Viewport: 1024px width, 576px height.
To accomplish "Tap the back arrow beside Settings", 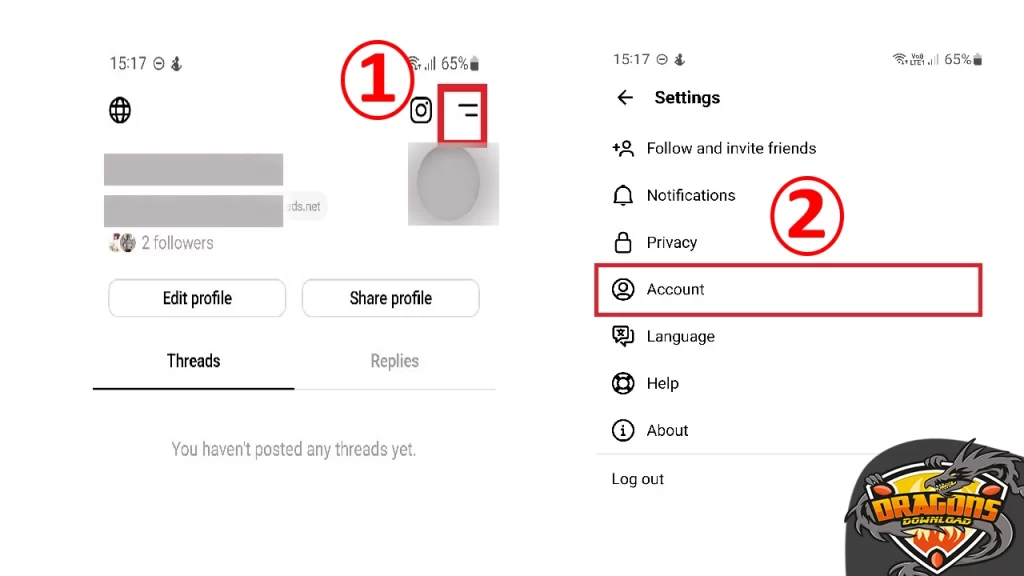I will click(625, 98).
